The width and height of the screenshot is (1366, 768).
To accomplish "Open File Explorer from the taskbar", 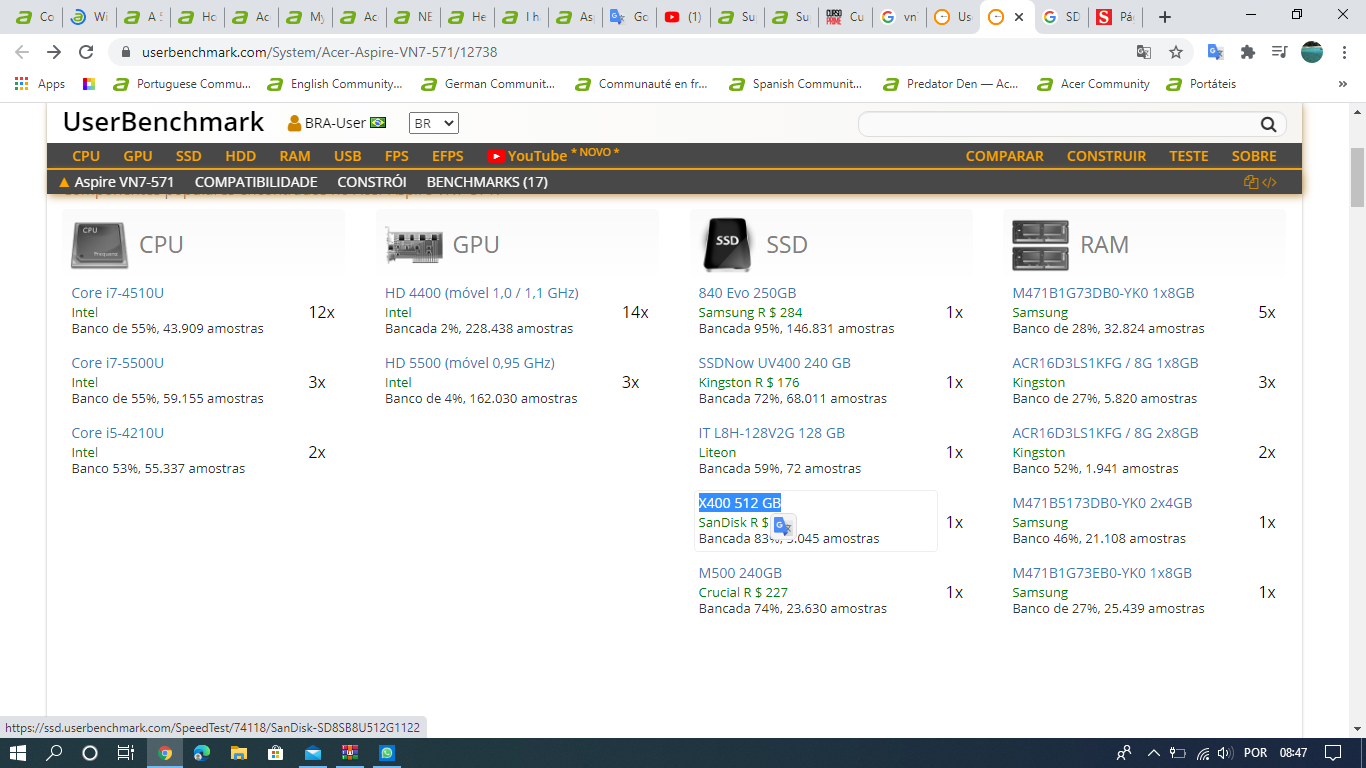I will pos(239,753).
